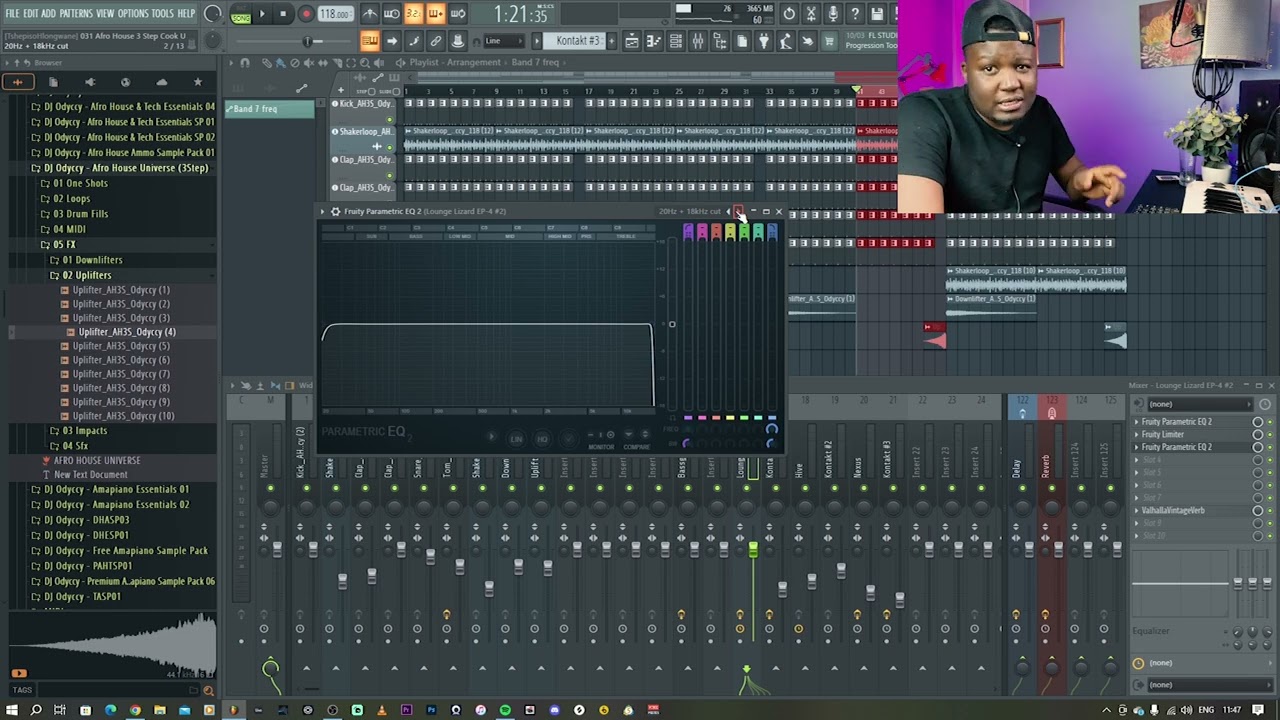Image resolution: width=1280 pixels, height=720 pixels.
Task: Select the Mute tool in Playlist toolbar
Action: click(308, 63)
